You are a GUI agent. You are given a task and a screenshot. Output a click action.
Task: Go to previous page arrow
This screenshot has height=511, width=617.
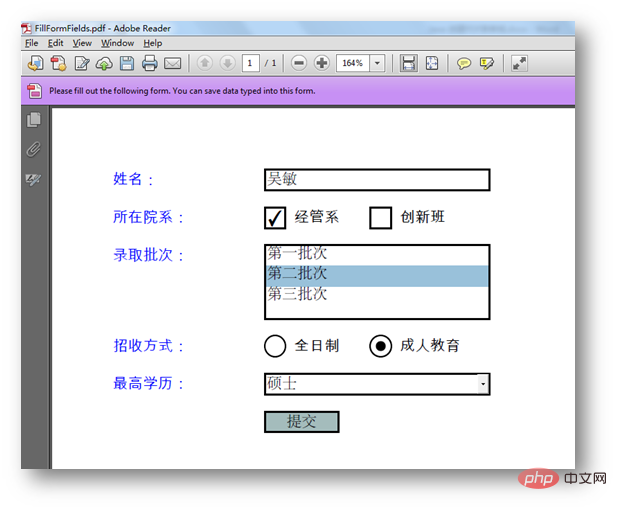pyautogui.click(x=205, y=63)
